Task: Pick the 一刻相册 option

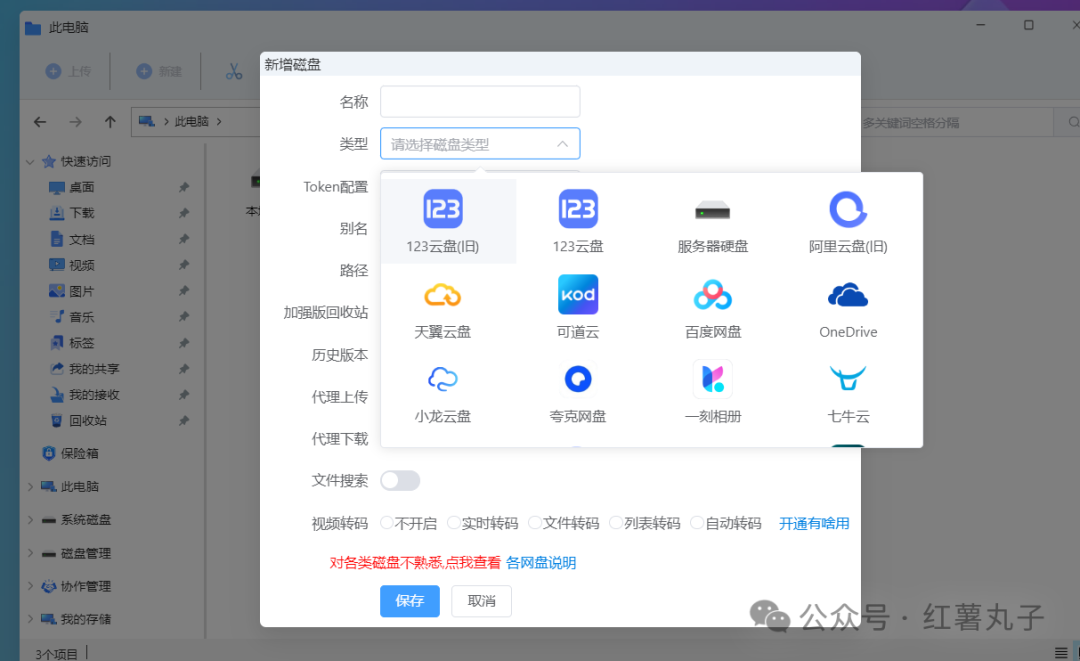Action: (713, 392)
